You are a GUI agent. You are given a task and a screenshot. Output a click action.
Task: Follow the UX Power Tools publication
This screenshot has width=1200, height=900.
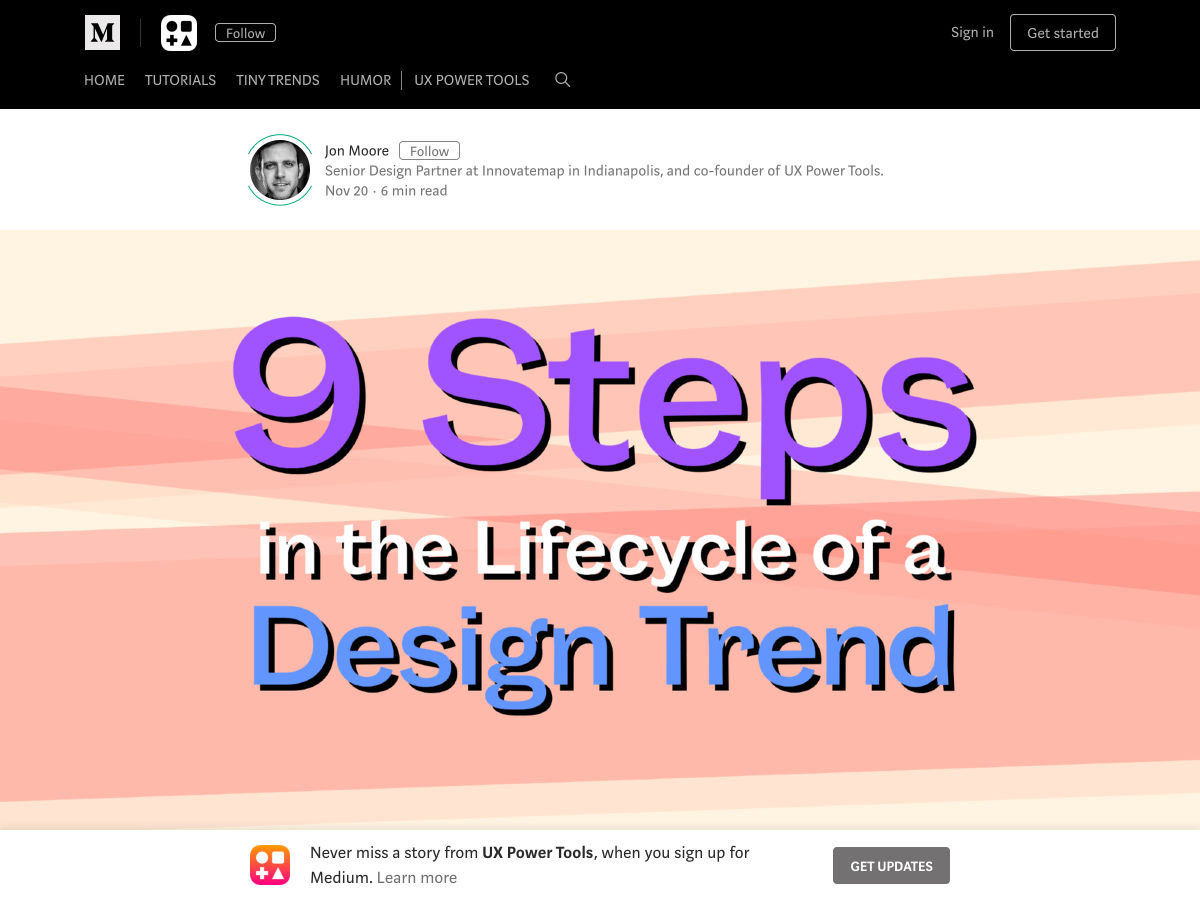(x=245, y=33)
